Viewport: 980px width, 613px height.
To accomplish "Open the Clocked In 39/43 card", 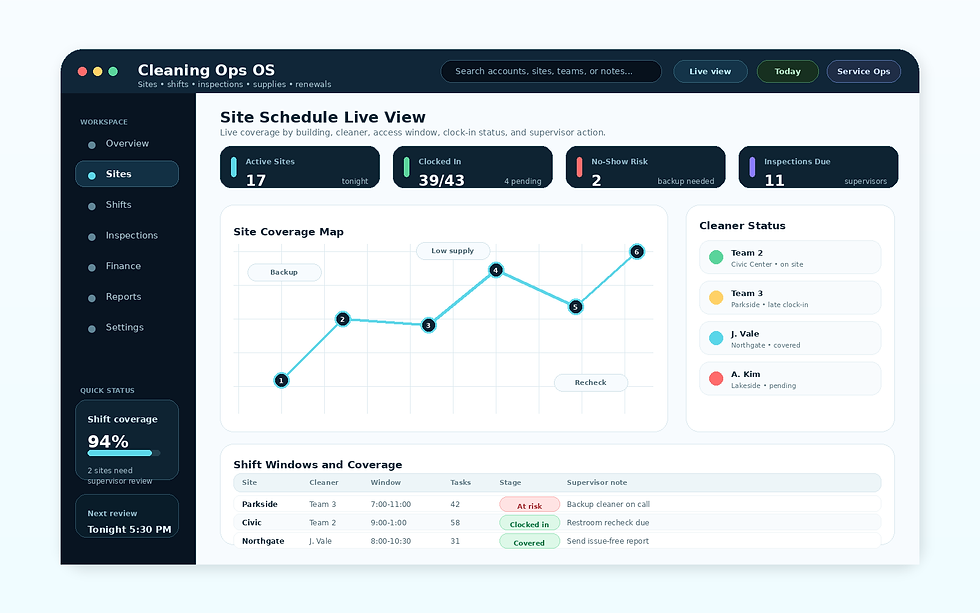I will coord(472,167).
